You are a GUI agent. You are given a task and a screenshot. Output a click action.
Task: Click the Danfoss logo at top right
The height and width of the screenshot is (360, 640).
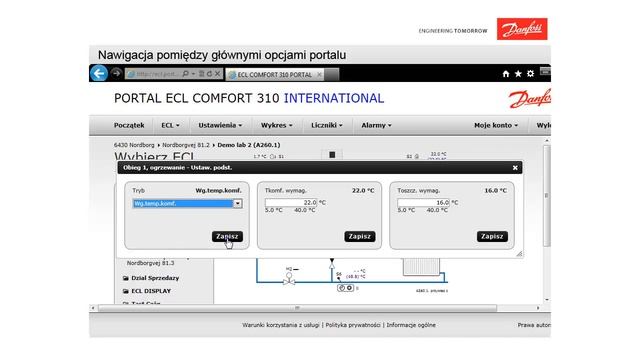click(x=522, y=29)
